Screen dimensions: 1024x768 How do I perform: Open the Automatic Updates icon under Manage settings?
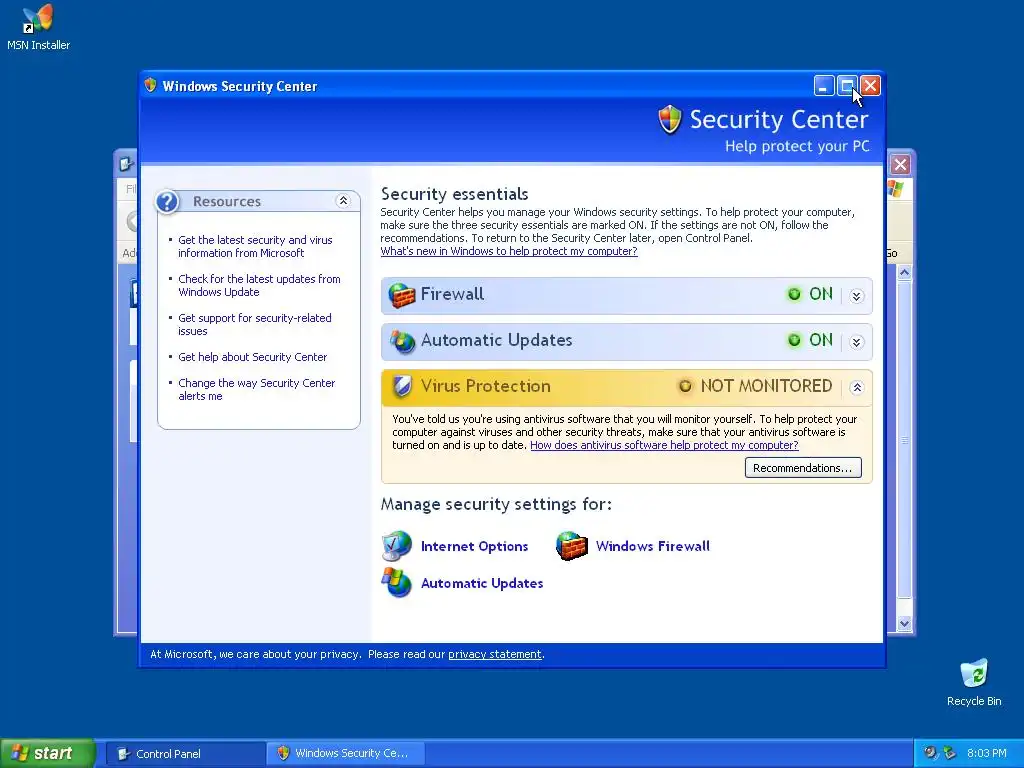pyautogui.click(x=396, y=583)
